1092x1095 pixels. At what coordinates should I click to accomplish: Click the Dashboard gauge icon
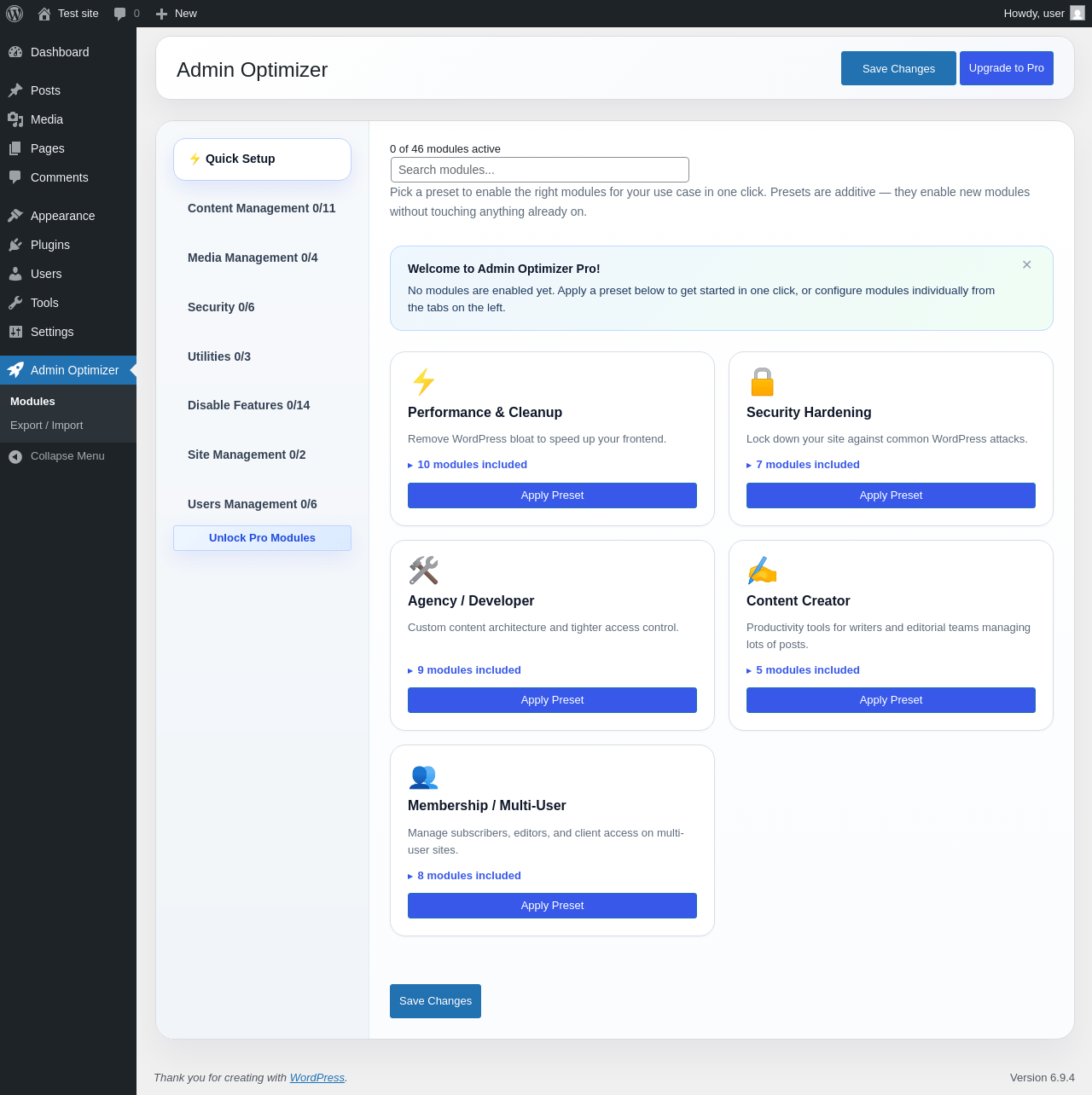coord(15,52)
